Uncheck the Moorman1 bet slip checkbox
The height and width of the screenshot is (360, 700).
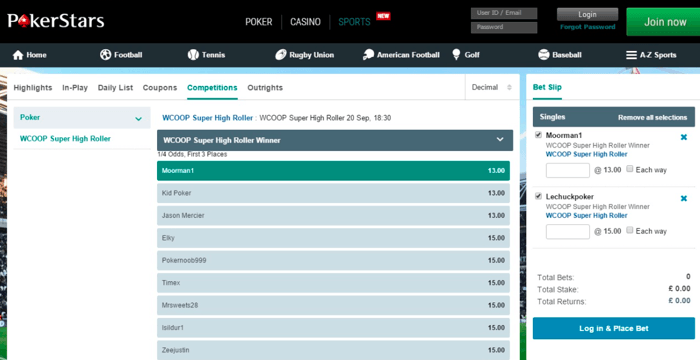pyautogui.click(x=538, y=134)
